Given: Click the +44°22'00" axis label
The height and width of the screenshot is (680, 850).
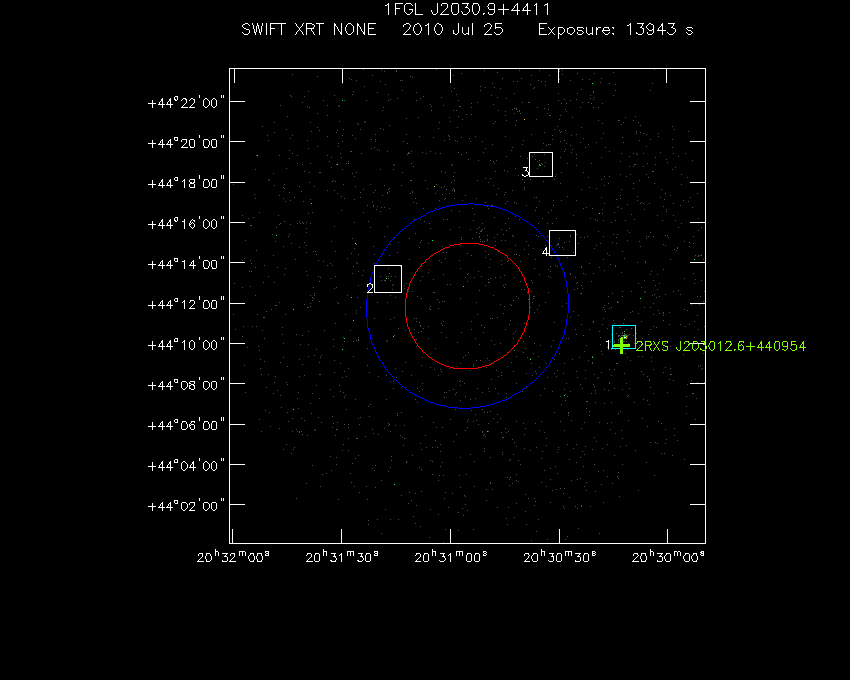Looking at the screenshot, I should pyautogui.click(x=186, y=102).
